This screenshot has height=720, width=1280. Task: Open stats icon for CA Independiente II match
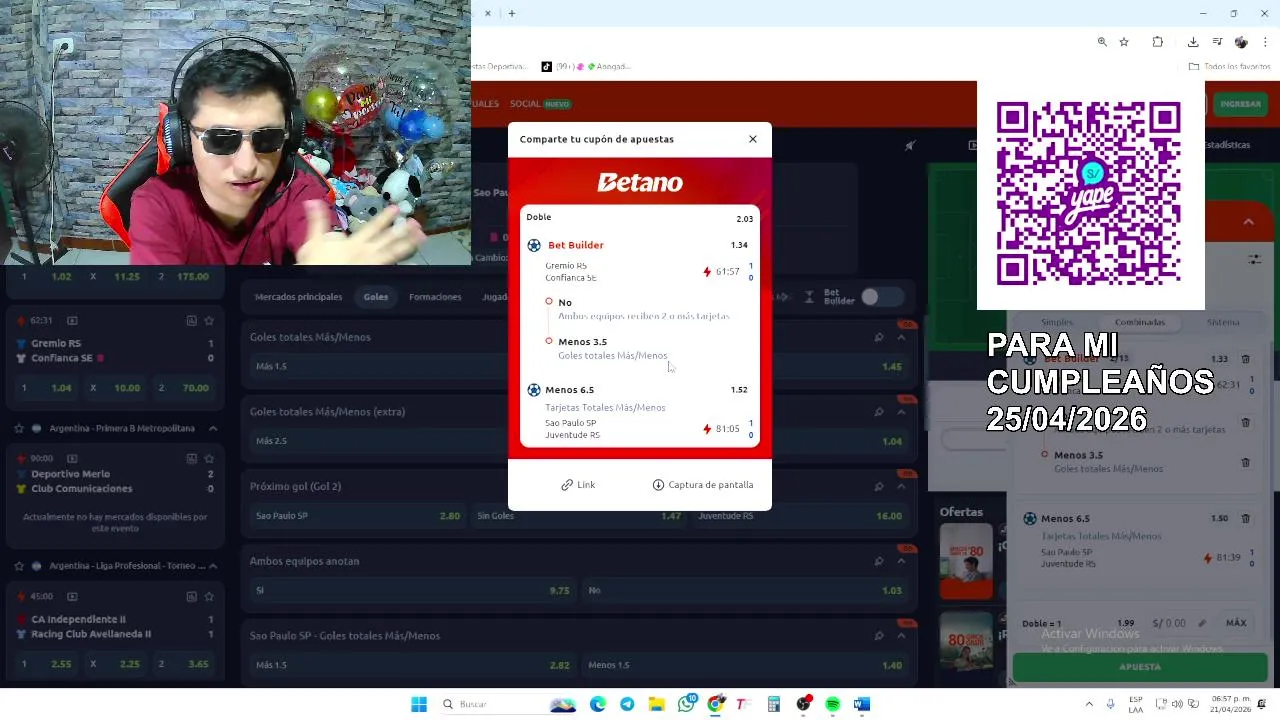(191, 597)
